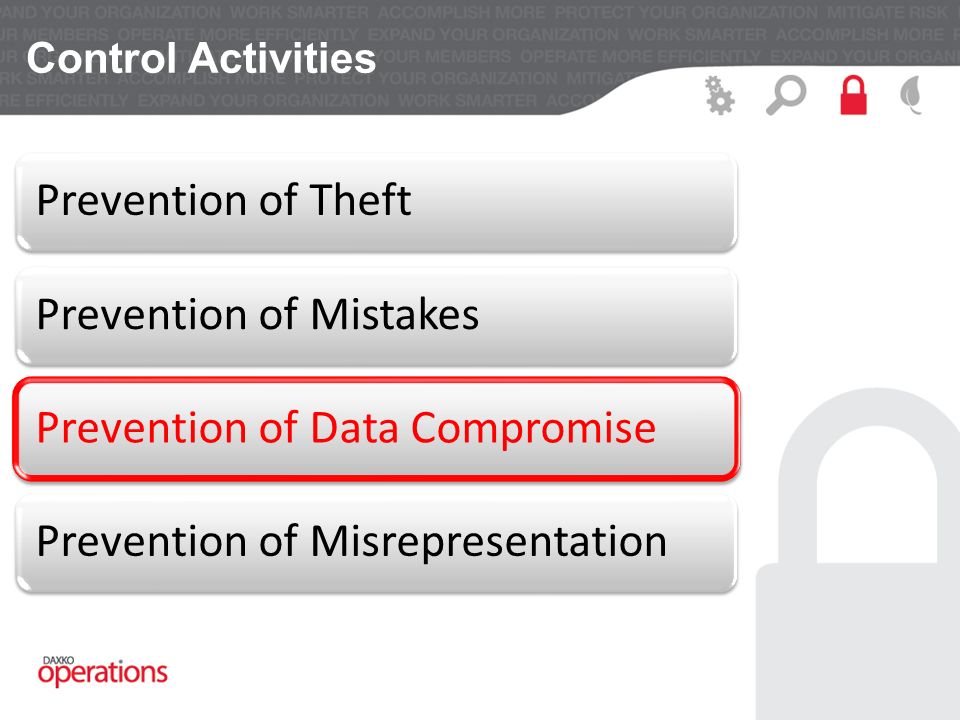The height and width of the screenshot is (720, 960).
Task: Click the red word operations in the logo
Action: [x=102, y=674]
